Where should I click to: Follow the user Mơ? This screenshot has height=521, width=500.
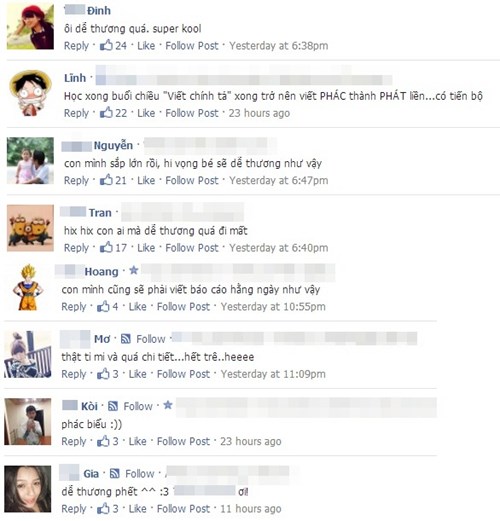pos(151,339)
